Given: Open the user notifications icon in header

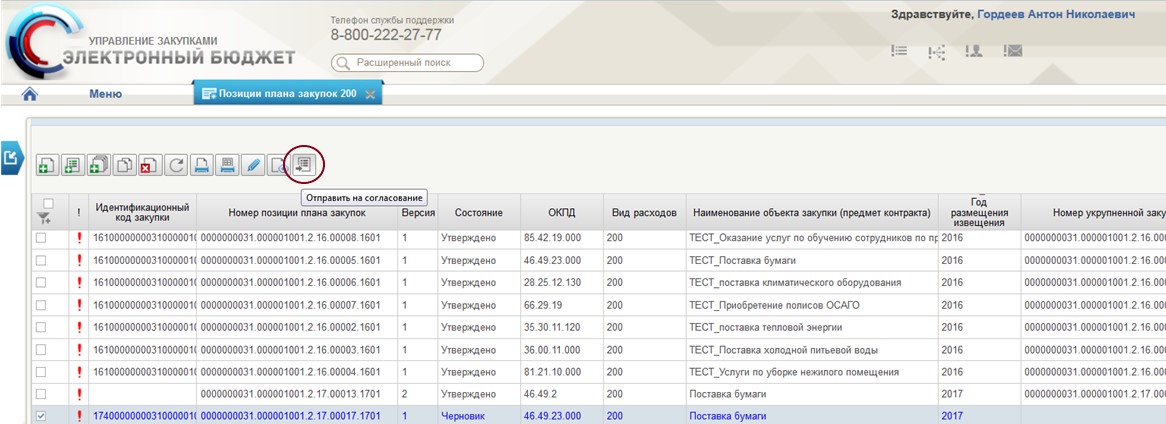Looking at the screenshot, I should tap(973, 51).
